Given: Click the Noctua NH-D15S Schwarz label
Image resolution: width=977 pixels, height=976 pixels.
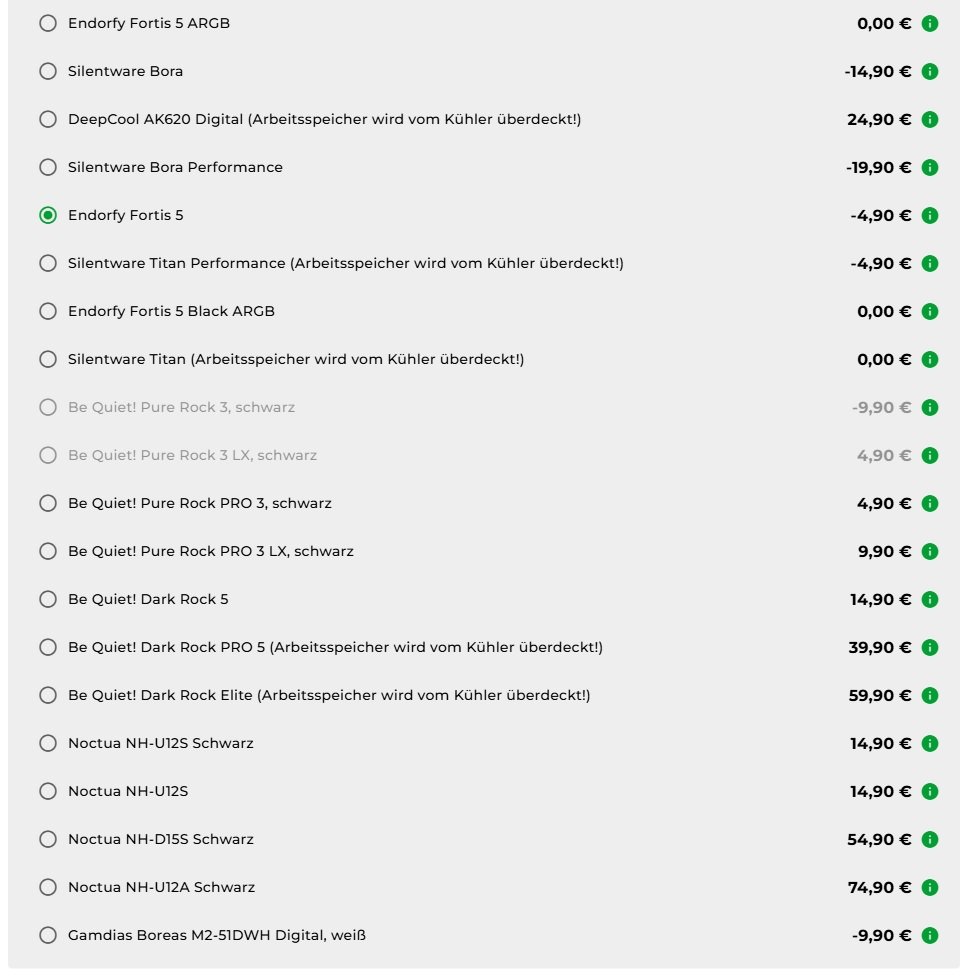Looking at the screenshot, I should click(x=160, y=839).
